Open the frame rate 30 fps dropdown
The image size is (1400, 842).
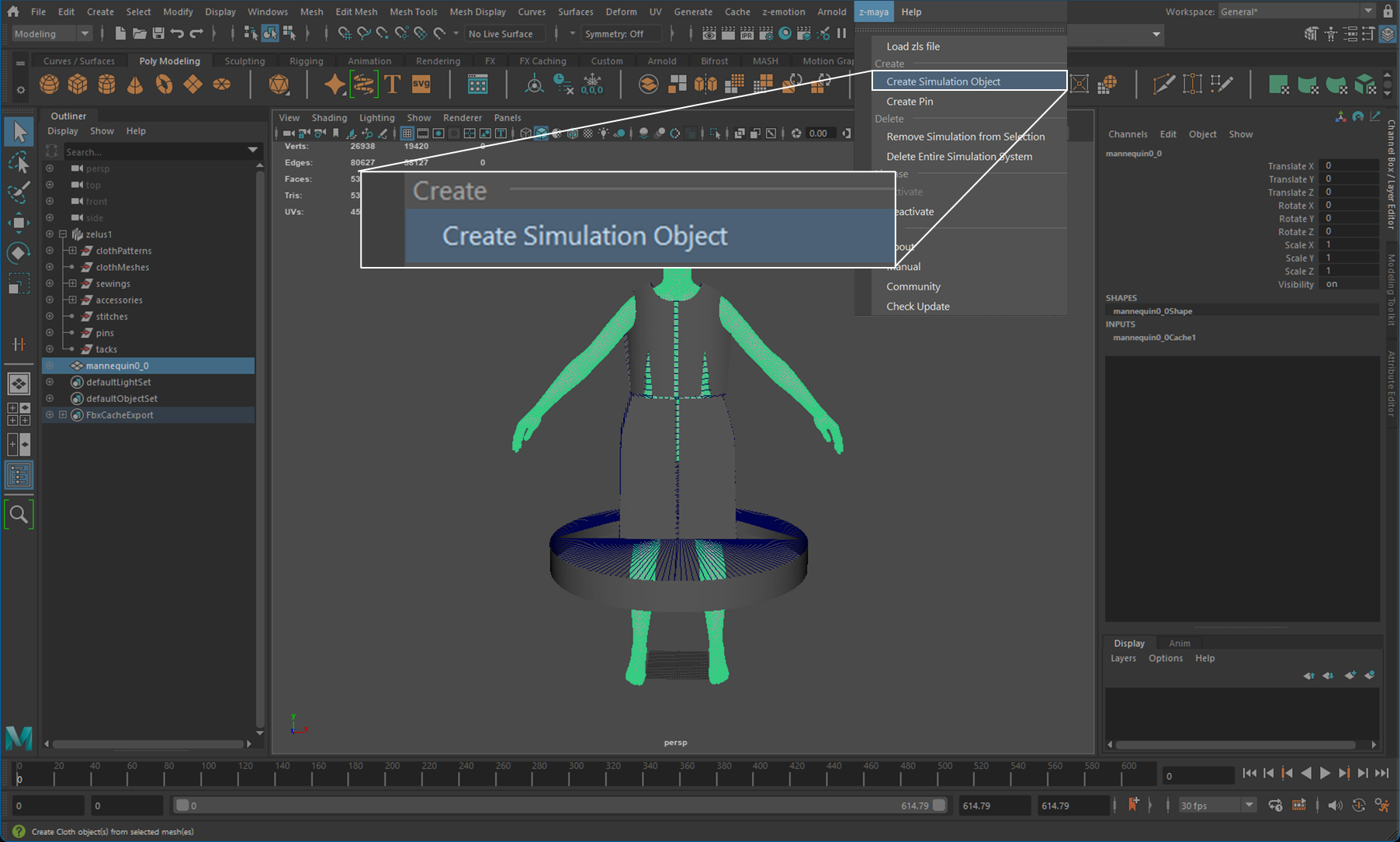point(1217,806)
